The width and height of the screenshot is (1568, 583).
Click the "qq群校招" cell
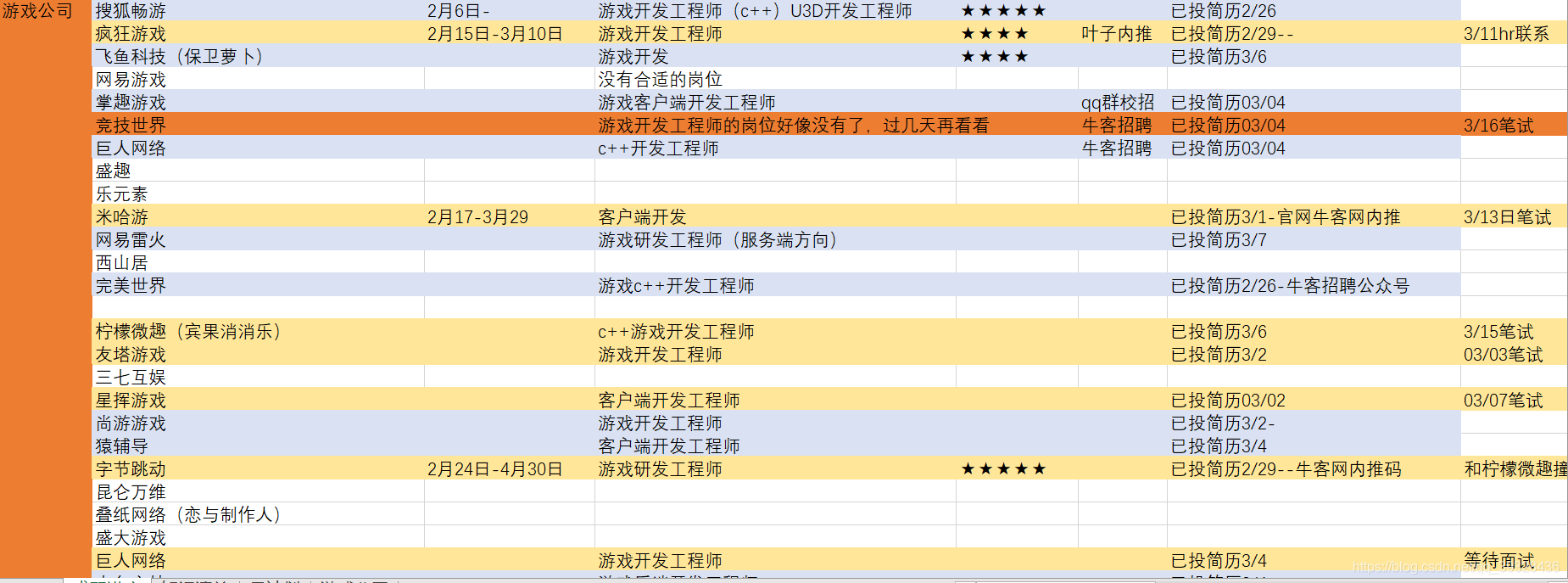coord(1123,102)
